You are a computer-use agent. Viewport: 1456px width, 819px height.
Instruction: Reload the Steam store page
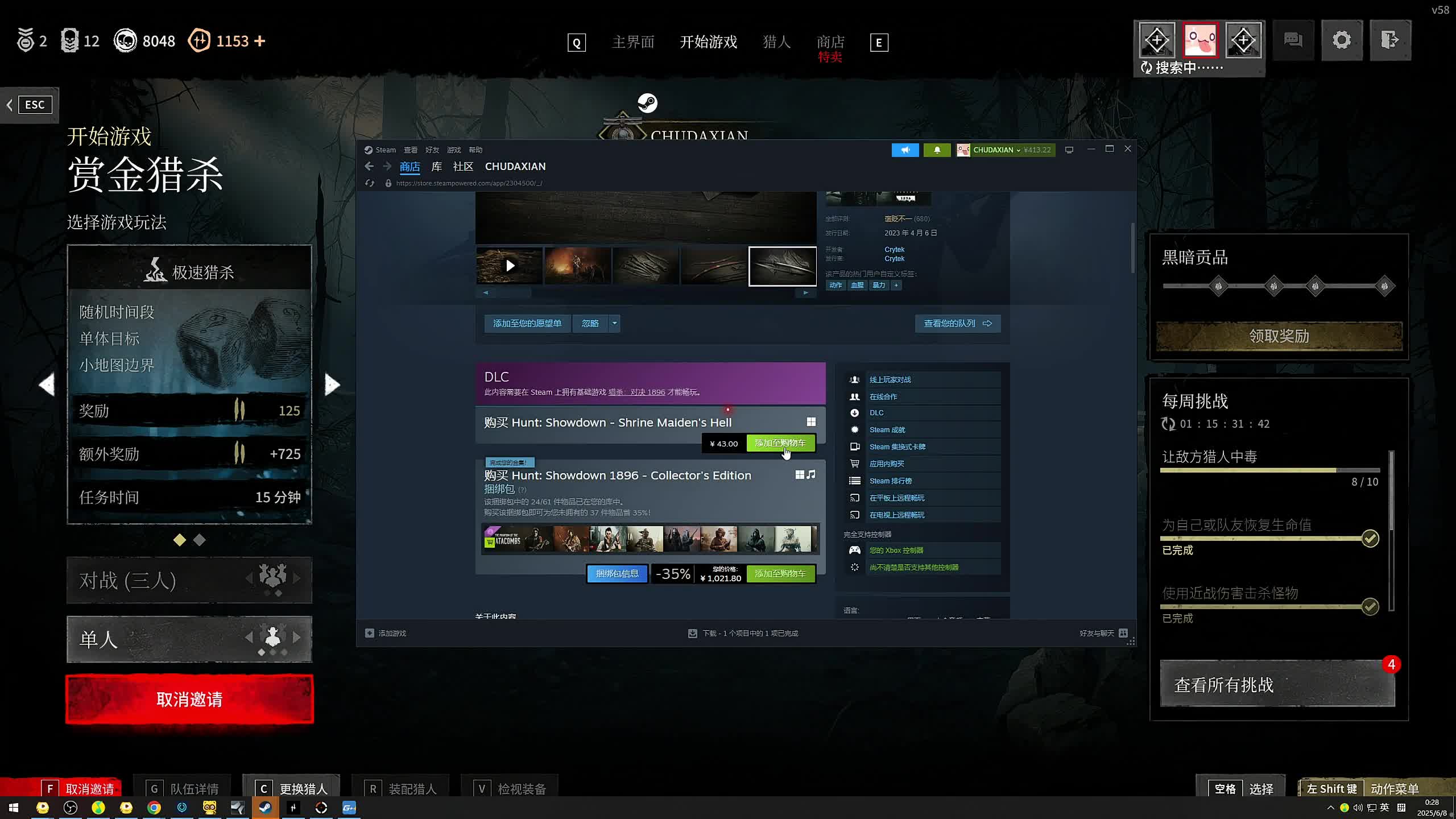pyautogui.click(x=370, y=183)
